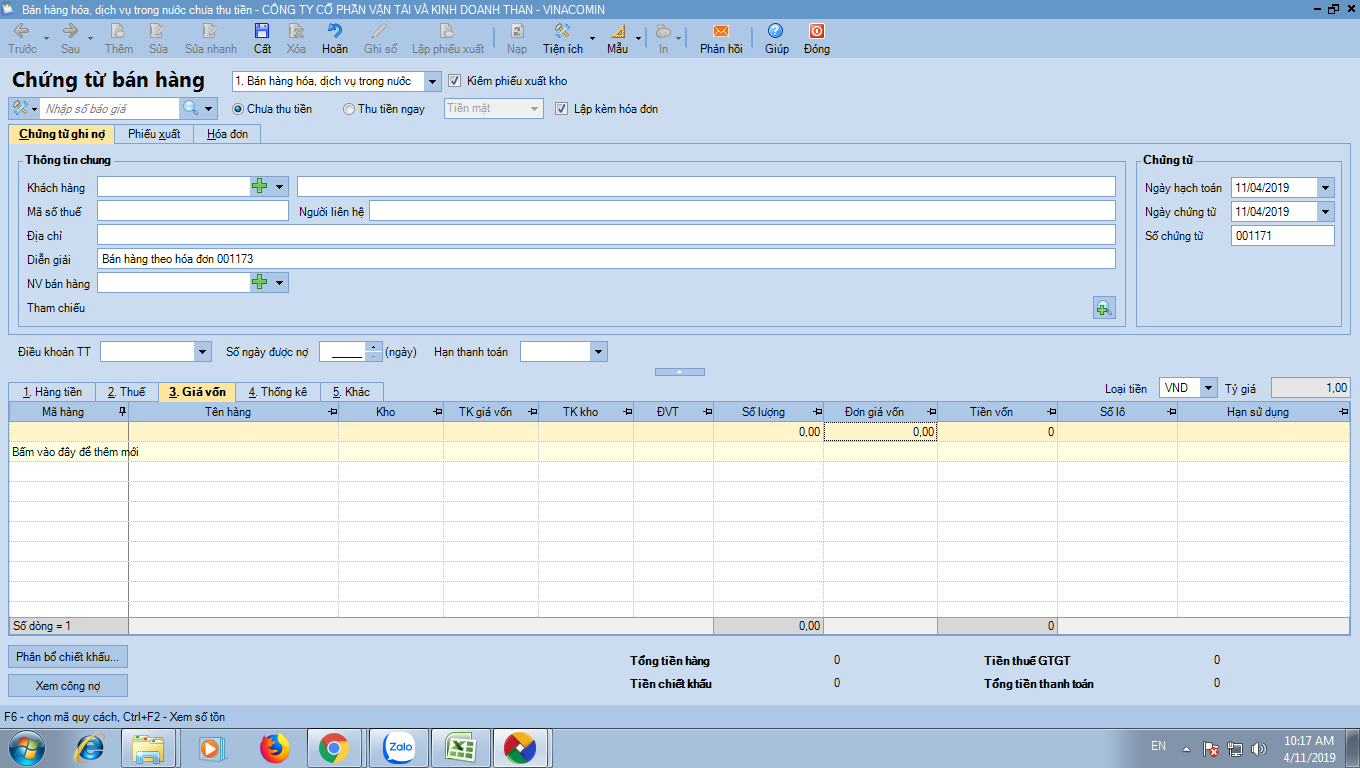Image resolution: width=1360 pixels, height=768 pixels.
Task: Expand the Điều khoản TT dropdown
Action: (203, 352)
